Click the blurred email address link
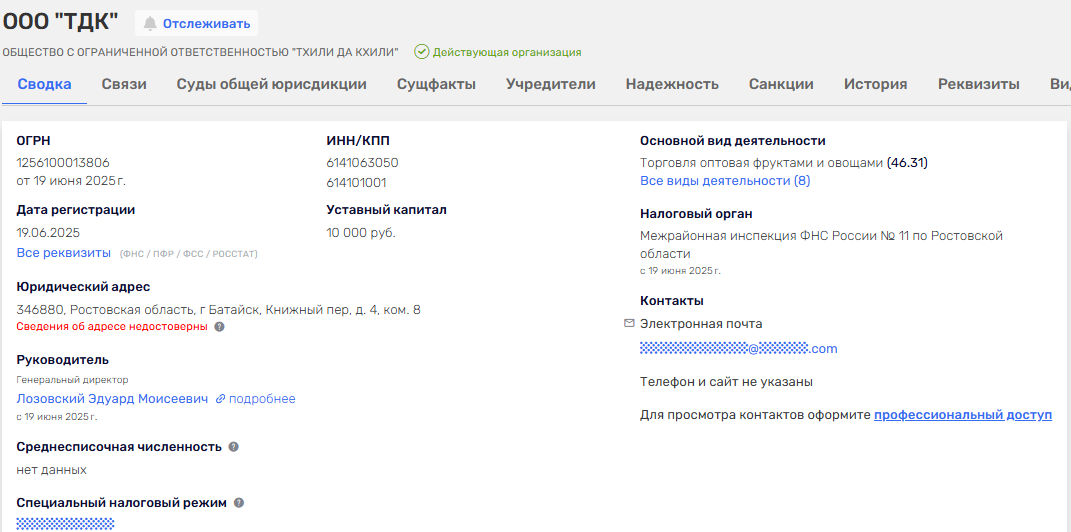The image size is (1071, 532). tap(738, 349)
